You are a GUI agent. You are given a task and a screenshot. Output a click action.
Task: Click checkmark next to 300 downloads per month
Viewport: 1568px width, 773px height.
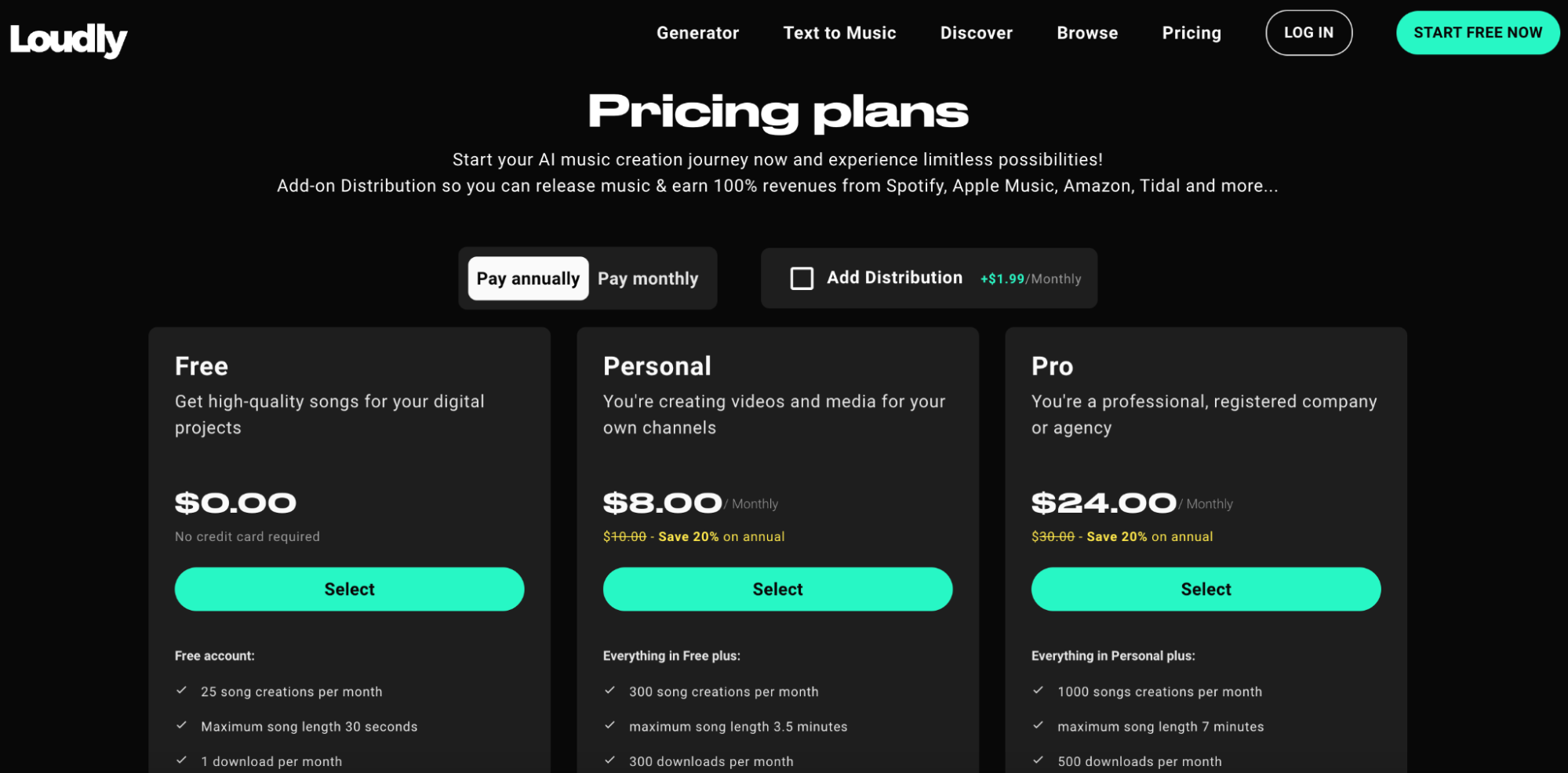tap(610, 760)
